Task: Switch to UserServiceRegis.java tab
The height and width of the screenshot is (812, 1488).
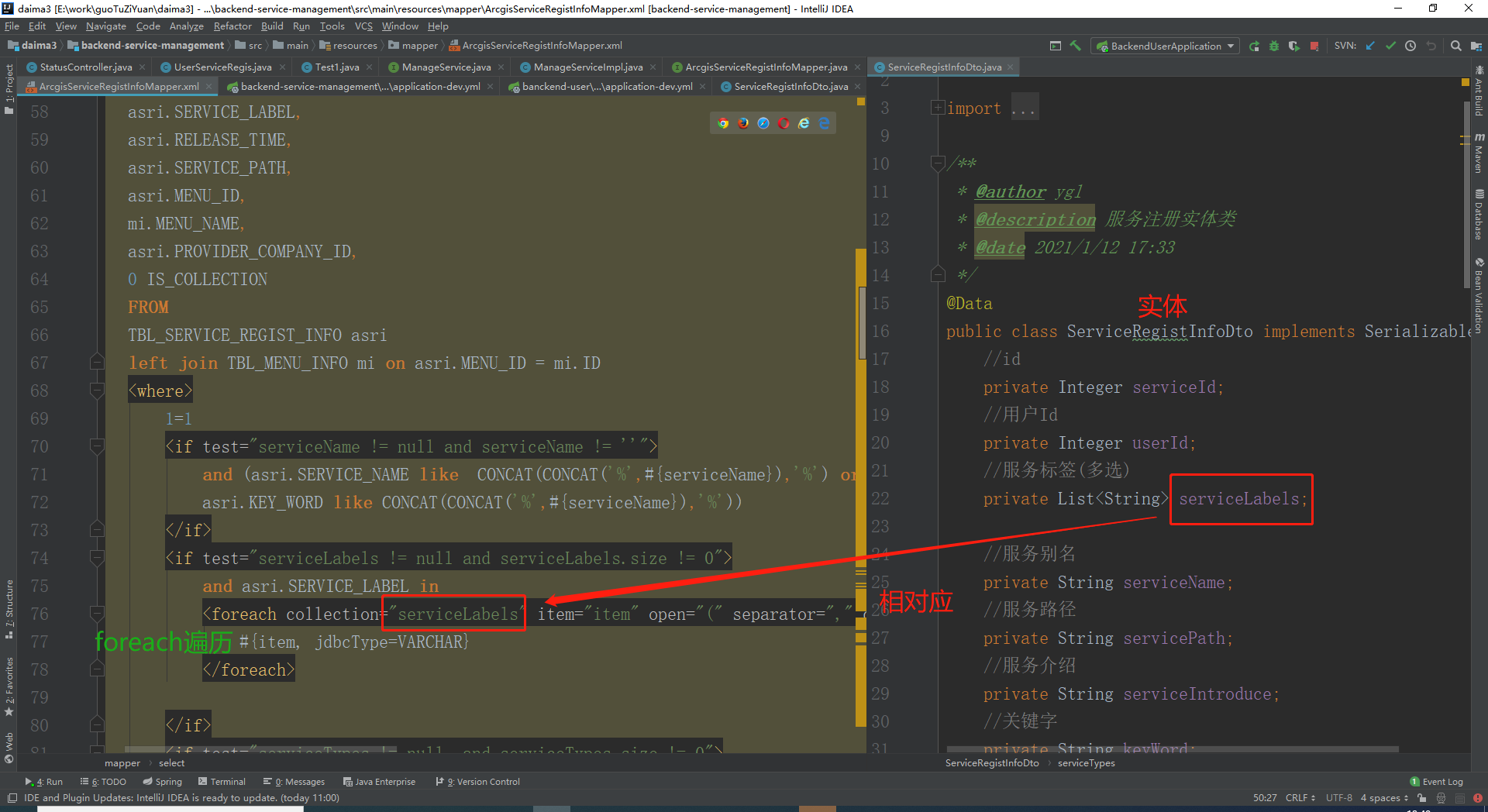Action: [x=222, y=67]
